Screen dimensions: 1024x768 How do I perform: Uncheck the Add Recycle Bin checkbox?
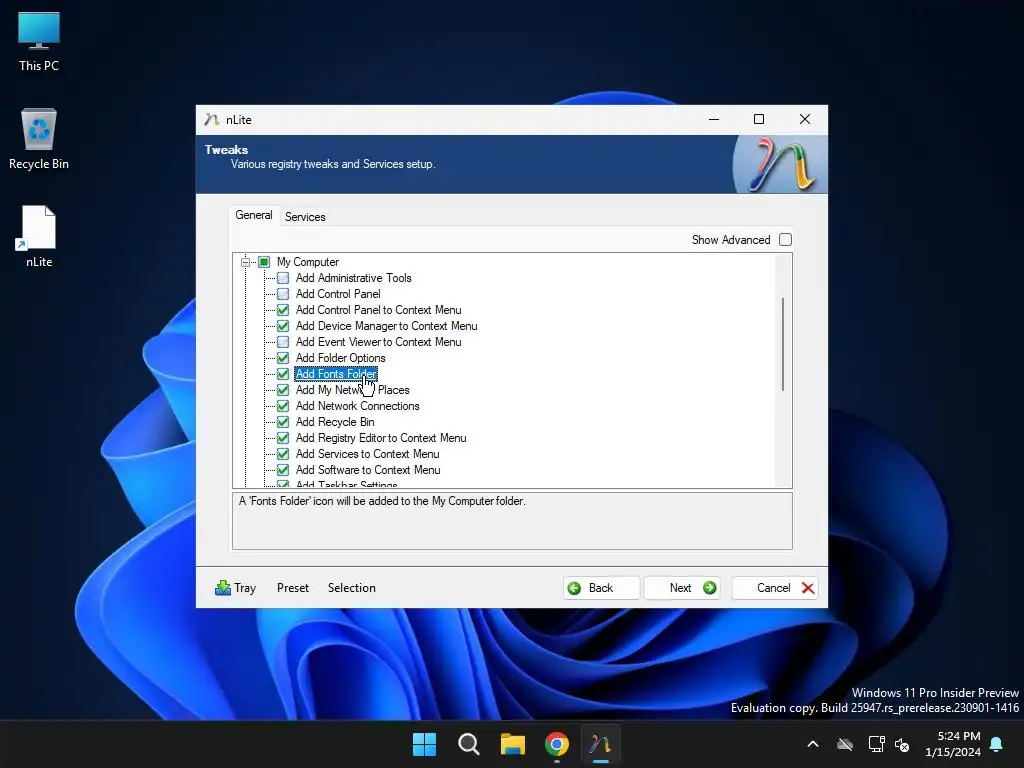(x=283, y=422)
